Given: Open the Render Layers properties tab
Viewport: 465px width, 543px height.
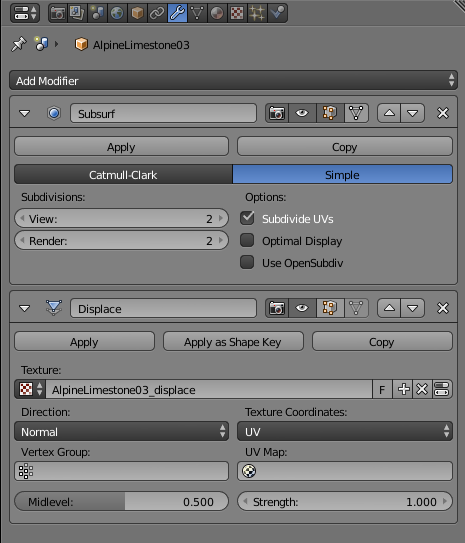Looking at the screenshot, I should (x=77, y=13).
